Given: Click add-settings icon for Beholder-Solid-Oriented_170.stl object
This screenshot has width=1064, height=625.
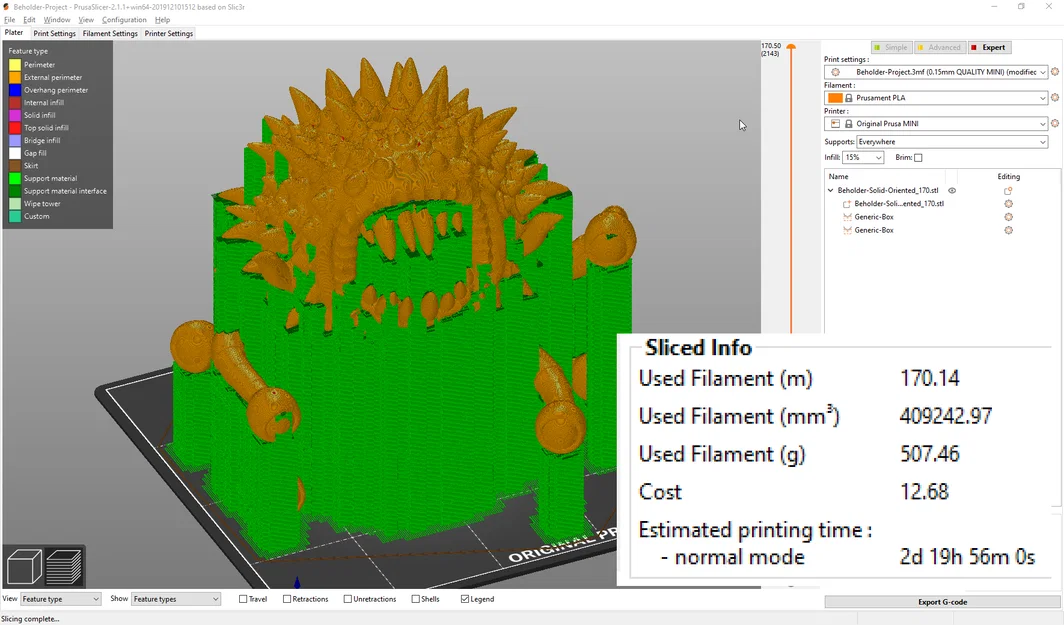Looking at the screenshot, I should [x=1008, y=191].
